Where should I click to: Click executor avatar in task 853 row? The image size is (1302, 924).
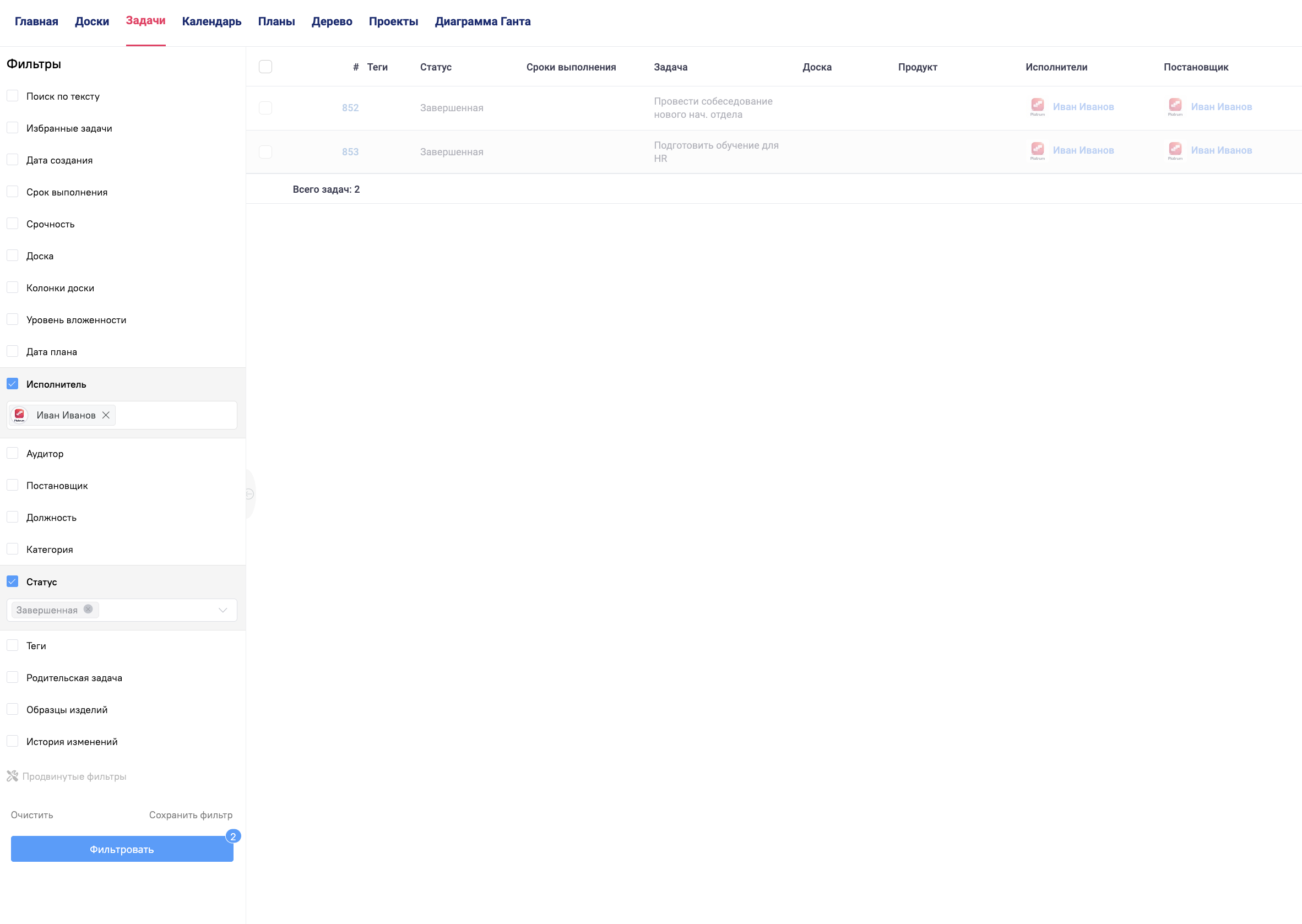(1038, 150)
